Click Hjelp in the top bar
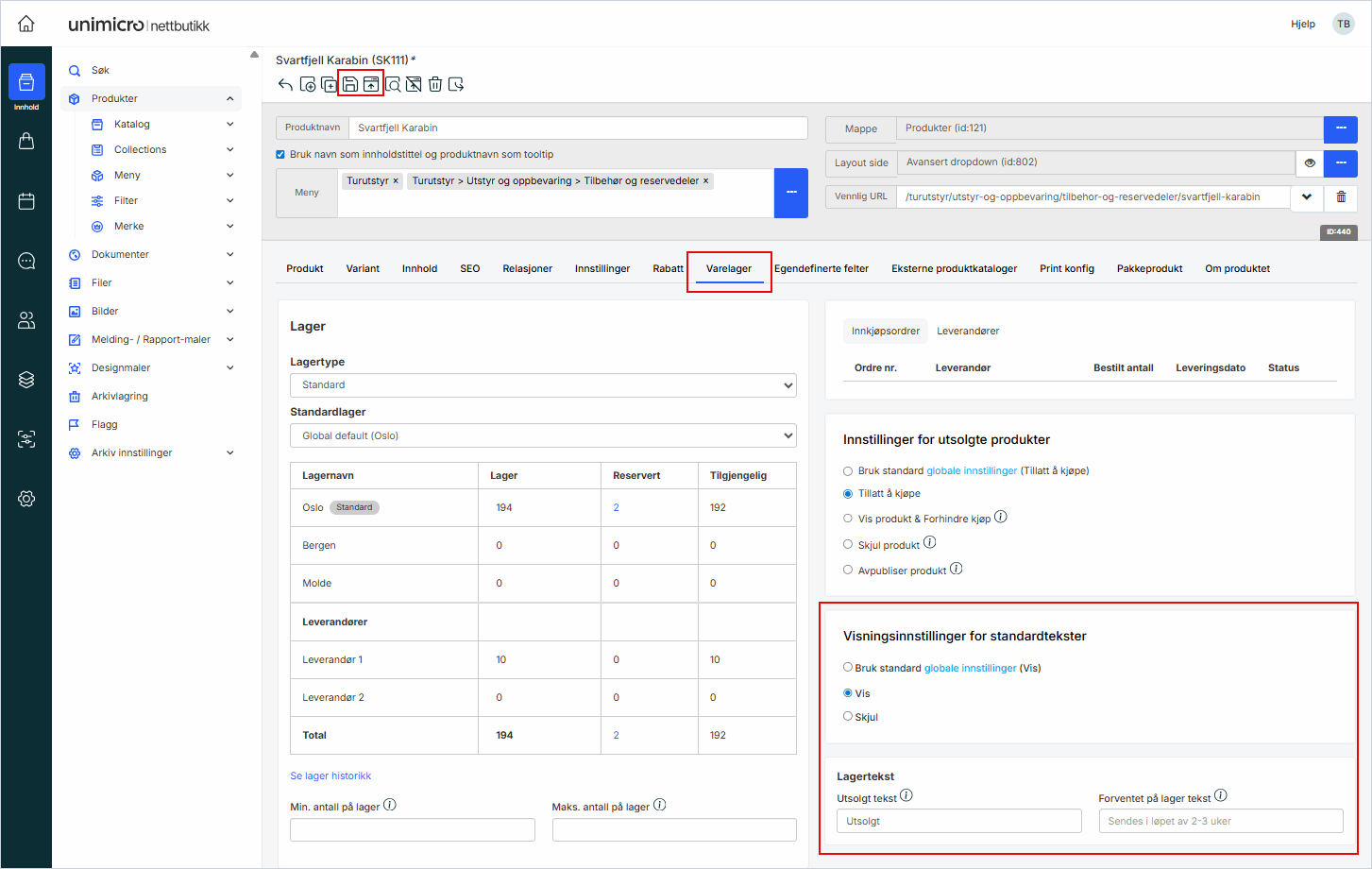The width and height of the screenshot is (1372, 869). pos(1302,25)
